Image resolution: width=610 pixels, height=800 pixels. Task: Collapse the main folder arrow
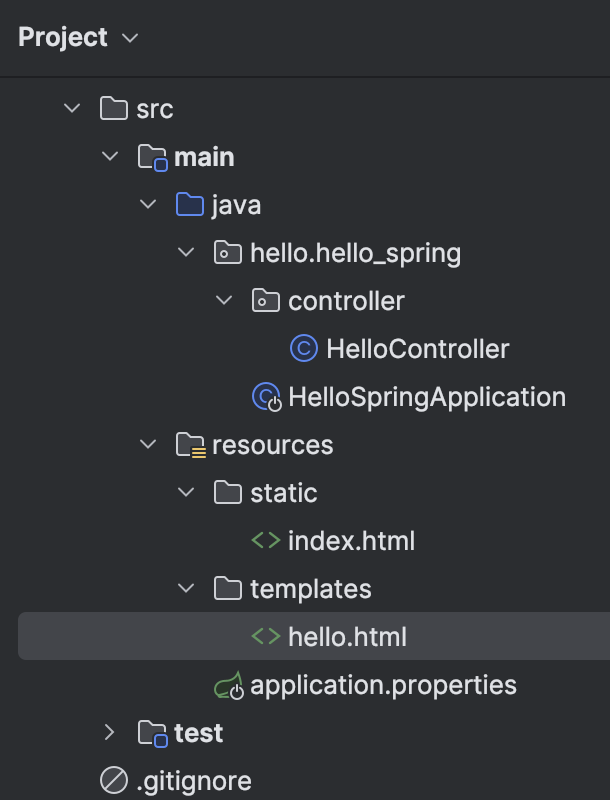(110, 157)
